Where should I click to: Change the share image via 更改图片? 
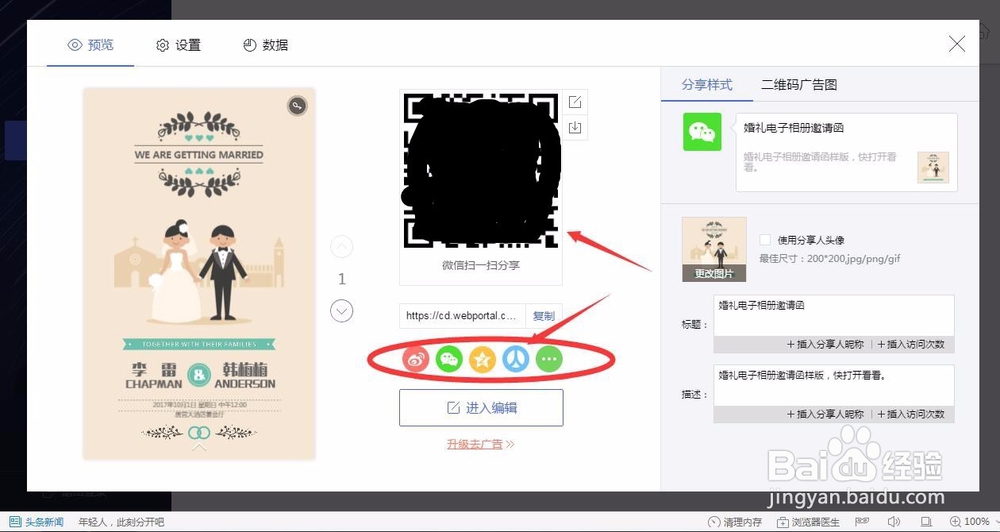[x=714, y=274]
